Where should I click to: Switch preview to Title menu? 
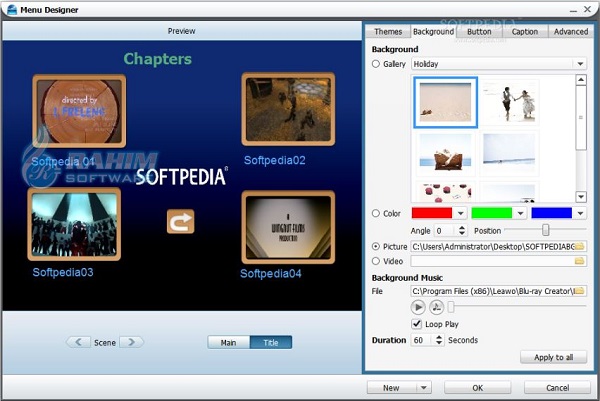pos(271,342)
